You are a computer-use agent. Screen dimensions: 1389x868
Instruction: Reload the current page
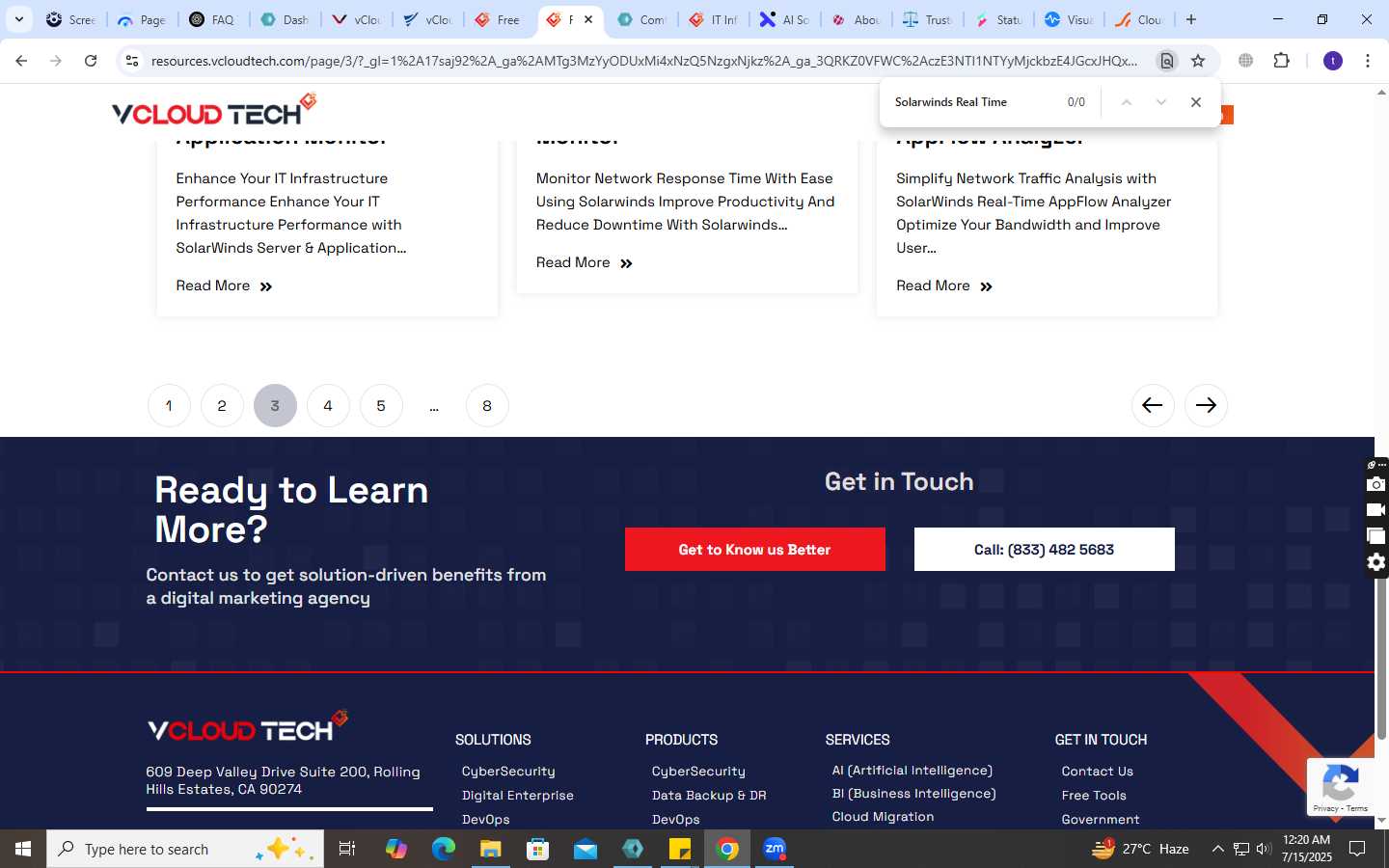[x=91, y=61]
